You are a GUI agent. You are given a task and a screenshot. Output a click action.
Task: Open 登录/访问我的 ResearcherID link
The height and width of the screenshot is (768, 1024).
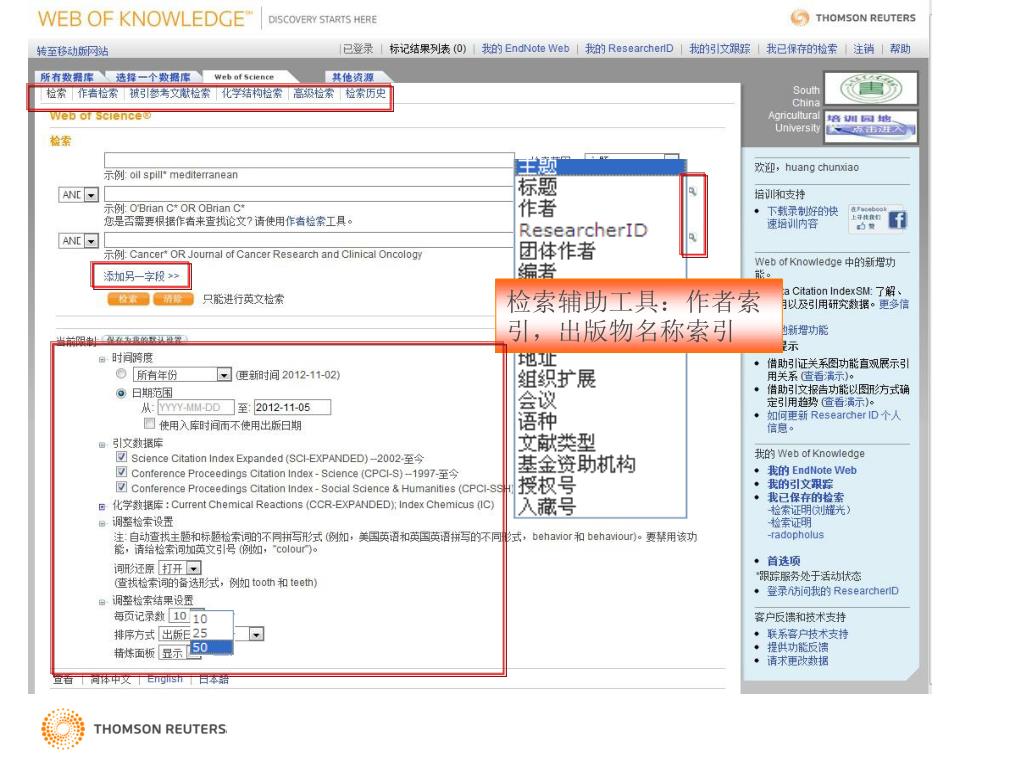833,591
